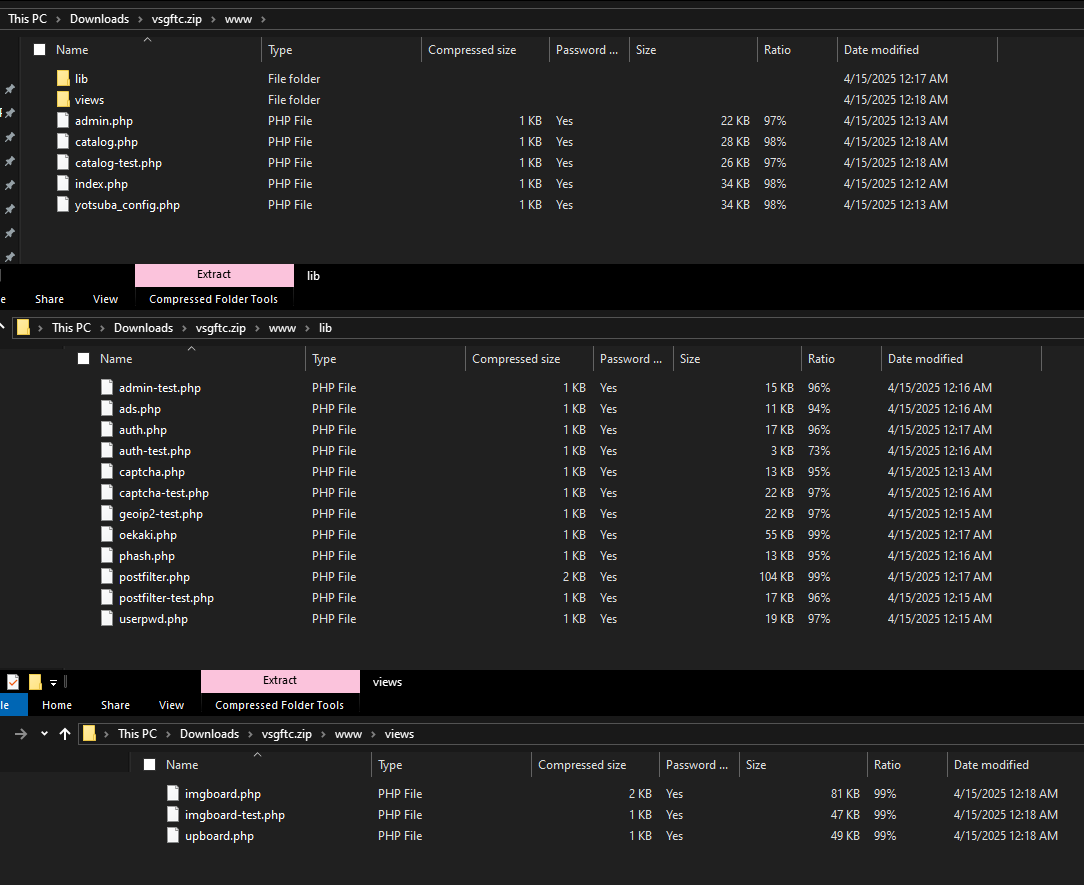Click the file icon beside userpwd.php
The height and width of the screenshot is (885, 1084).
tap(106, 619)
